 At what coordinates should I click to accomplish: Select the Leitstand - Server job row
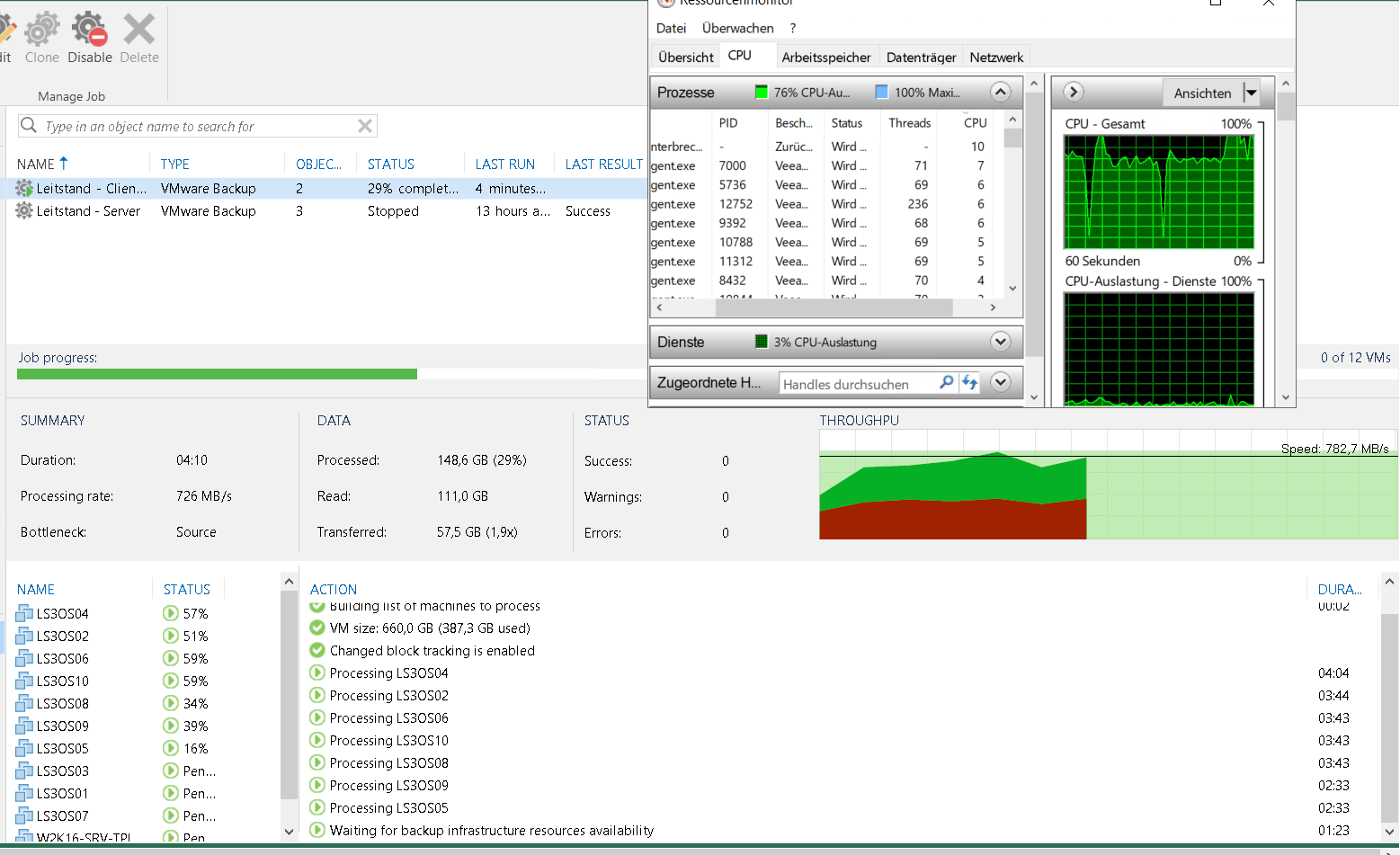pyautogui.click(x=88, y=211)
